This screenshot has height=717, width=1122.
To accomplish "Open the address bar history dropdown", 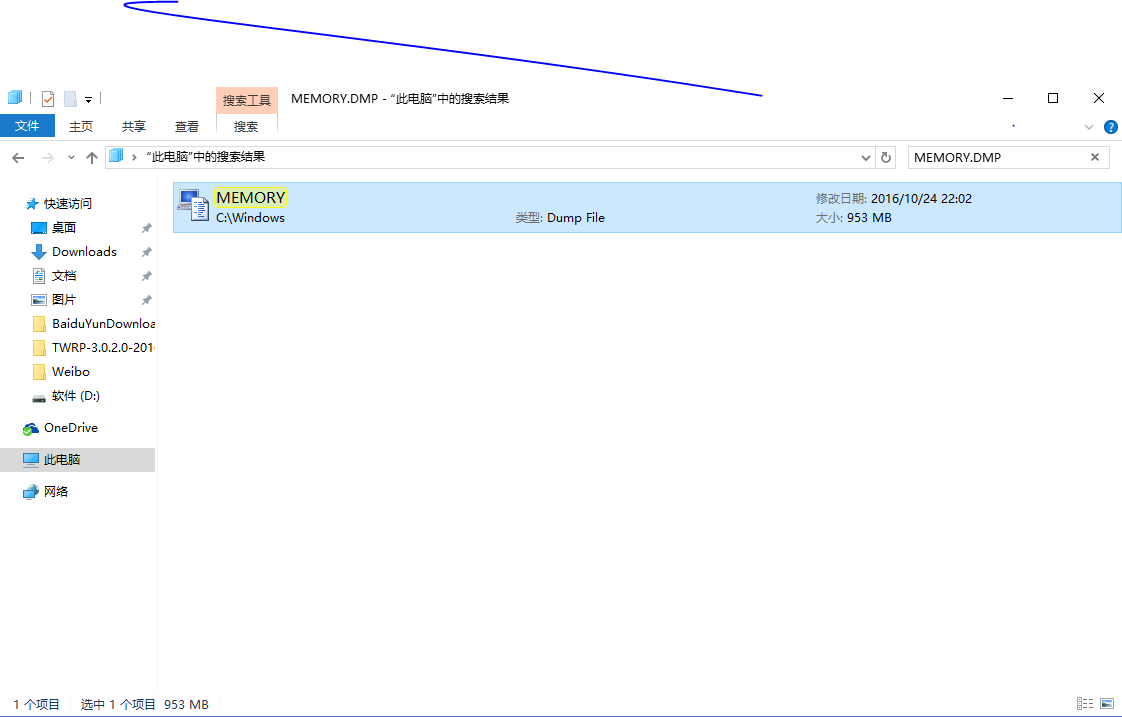I will point(866,158).
